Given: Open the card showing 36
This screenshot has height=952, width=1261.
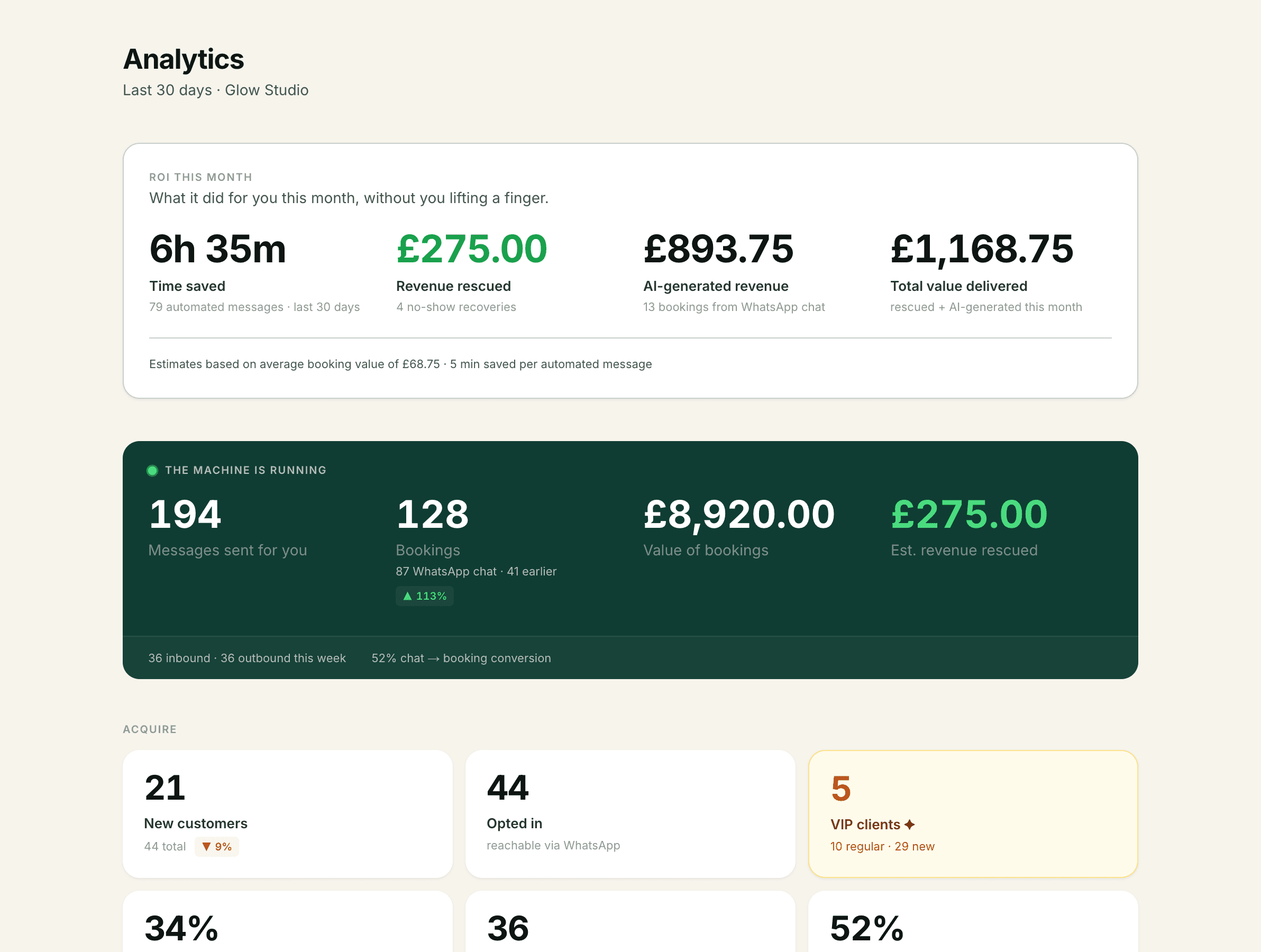Looking at the screenshot, I should [630, 922].
